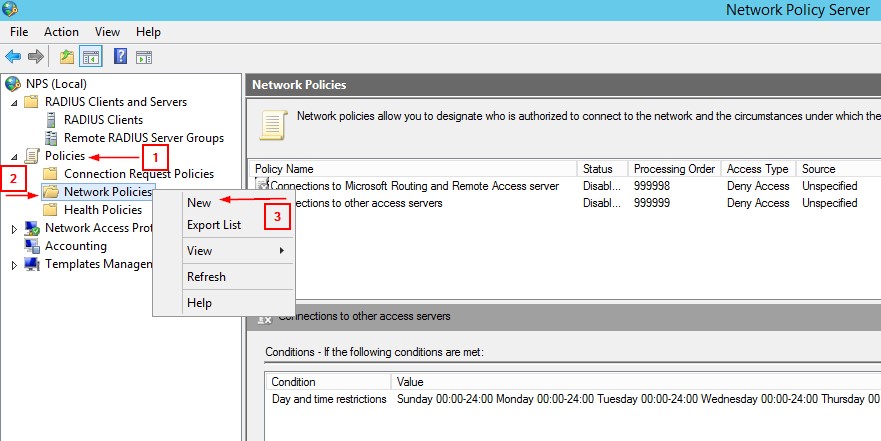Image resolution: width=881 pixels, height=441 pixels.
Task: Open the View menu in menu bar
Action: pos(107,31)
